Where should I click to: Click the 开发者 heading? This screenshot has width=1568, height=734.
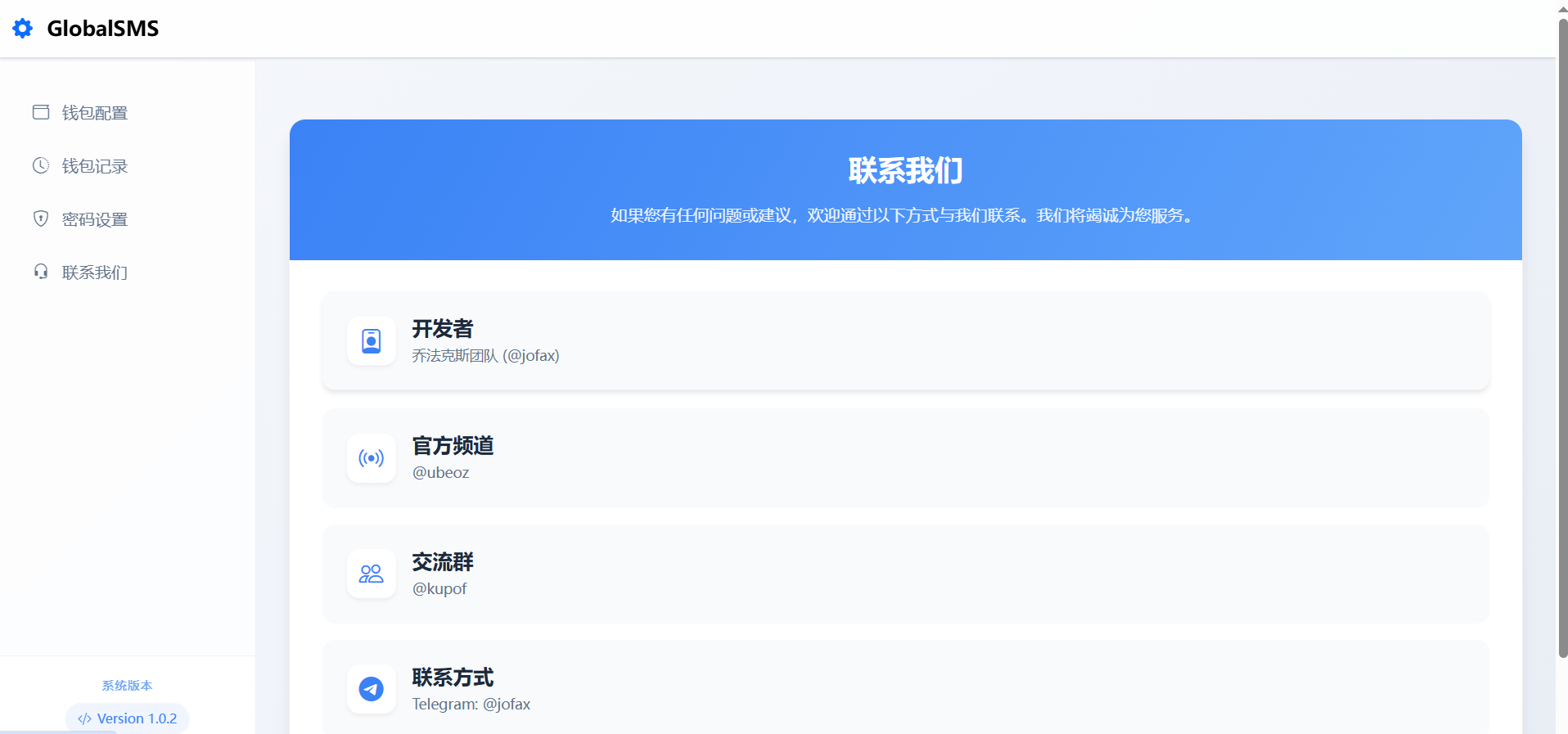point(443,329)
